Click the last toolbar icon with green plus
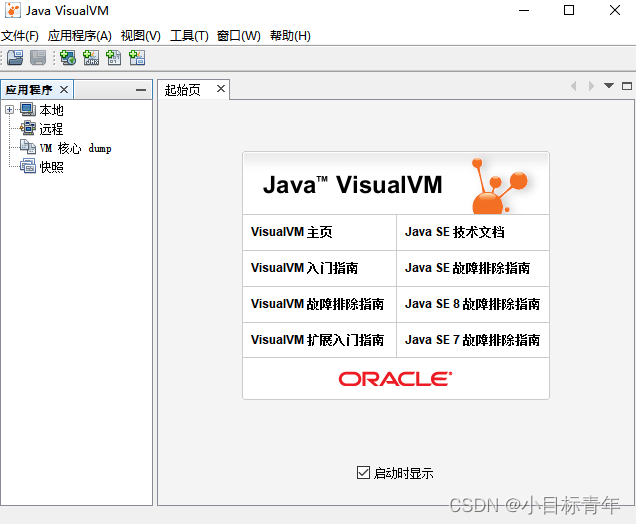 coord(137,58)
